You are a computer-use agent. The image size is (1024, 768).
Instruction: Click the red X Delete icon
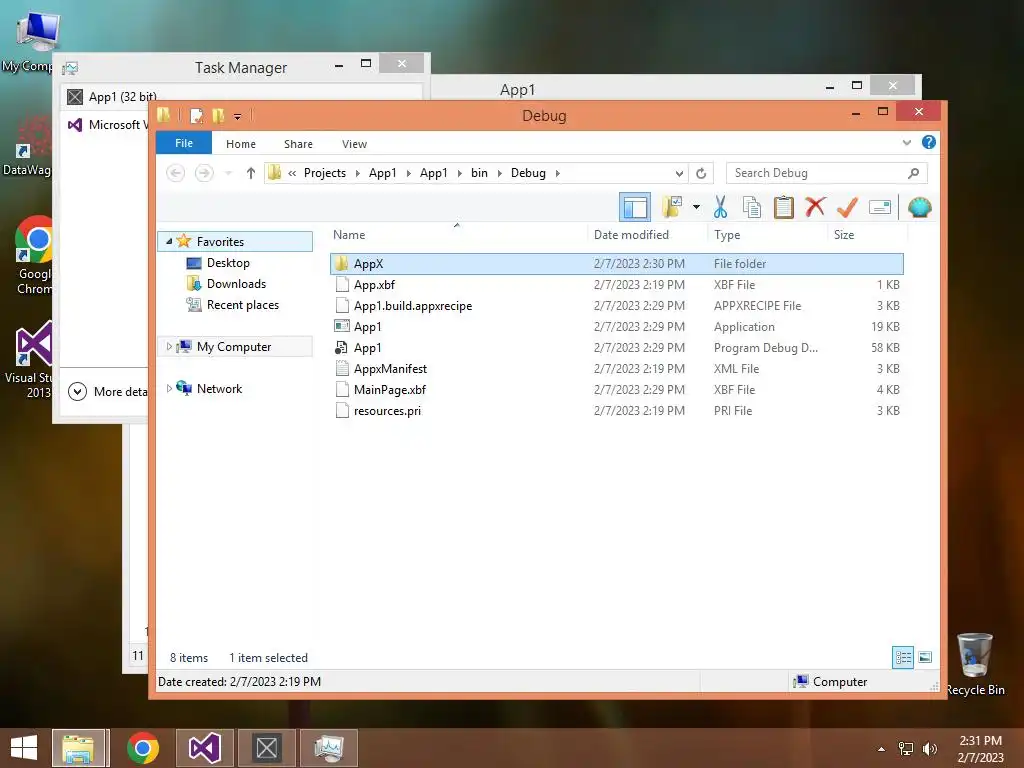point(814,207)
